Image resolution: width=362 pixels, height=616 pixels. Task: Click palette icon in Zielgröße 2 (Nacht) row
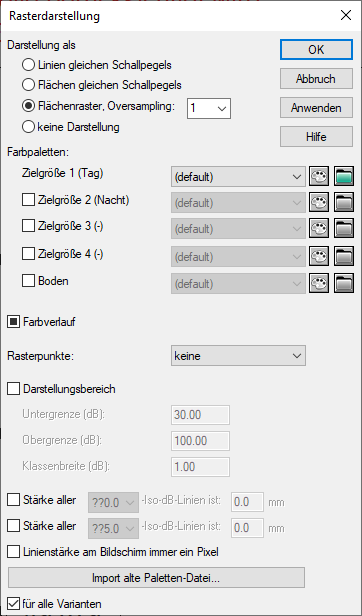[x=319, y=203]
